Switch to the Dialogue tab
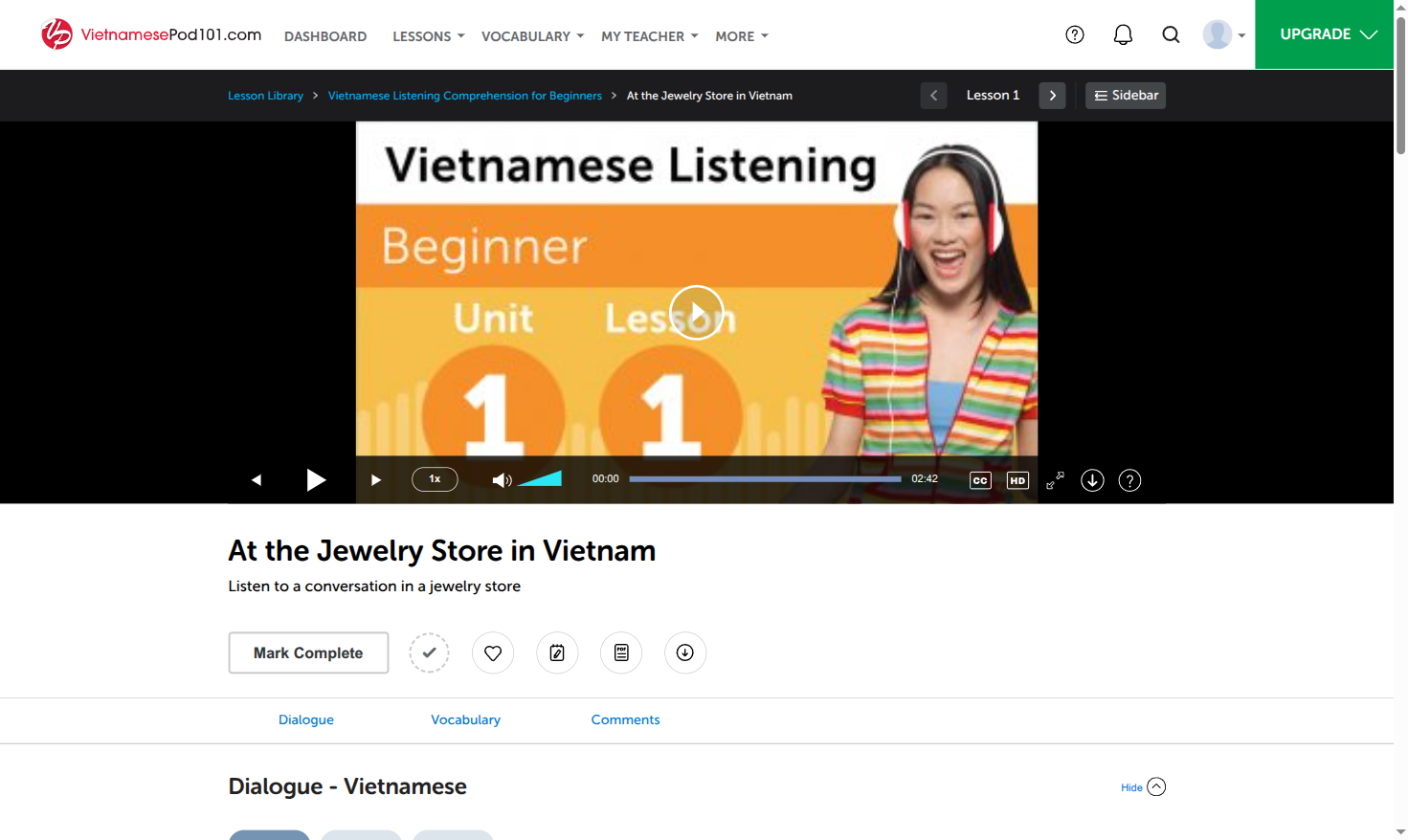This screenshot has height=840, width=1408. point(306,719)
